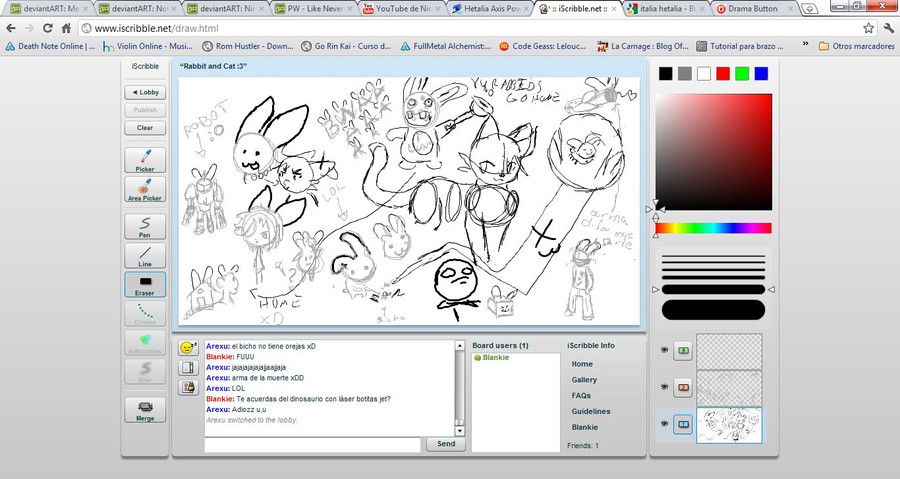The image size is (900, 479).
Task: Return to the Lobby
Action: tap(145, 92)
